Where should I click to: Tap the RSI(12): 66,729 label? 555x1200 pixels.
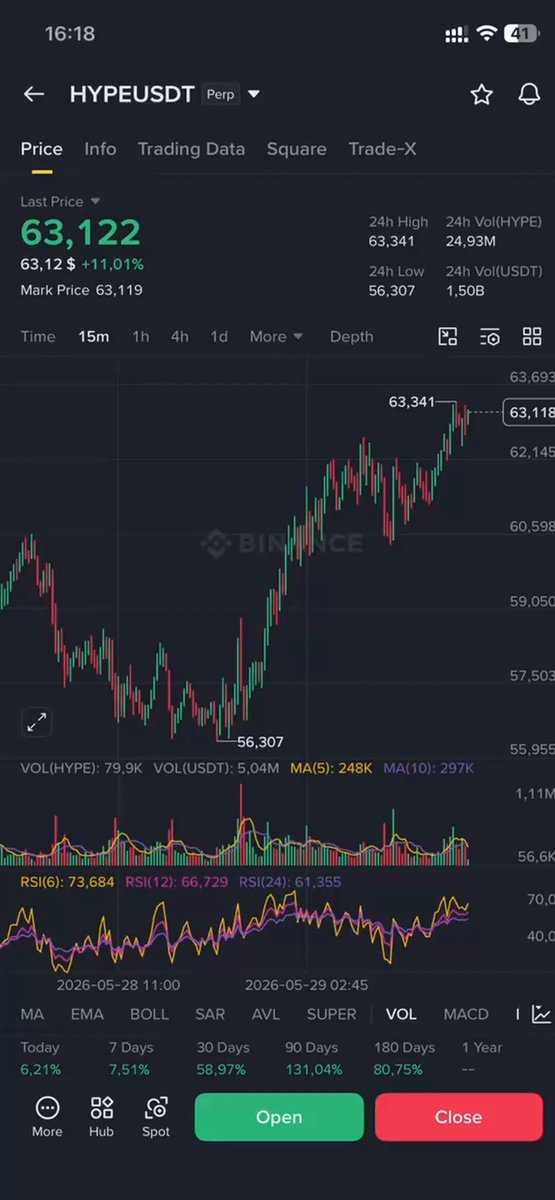(x=176, y=882)
